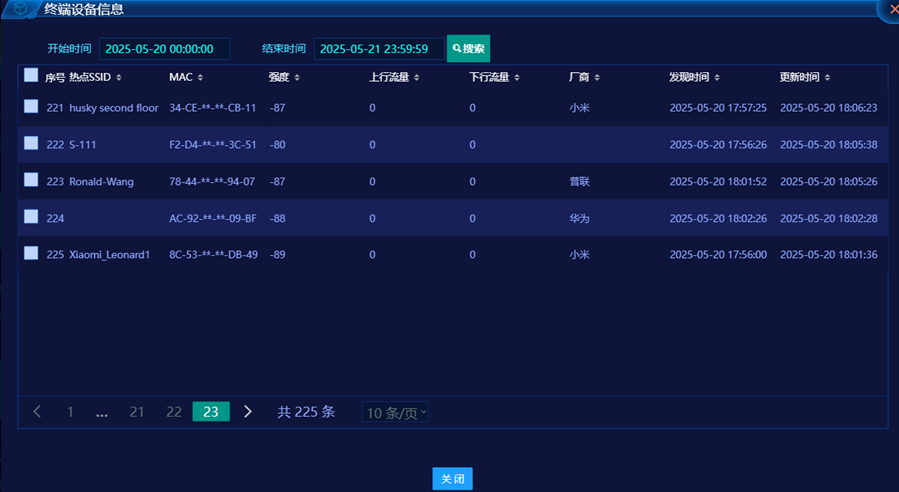Click signal strength -80 value
Screen dimensions: 899x492
277,145
